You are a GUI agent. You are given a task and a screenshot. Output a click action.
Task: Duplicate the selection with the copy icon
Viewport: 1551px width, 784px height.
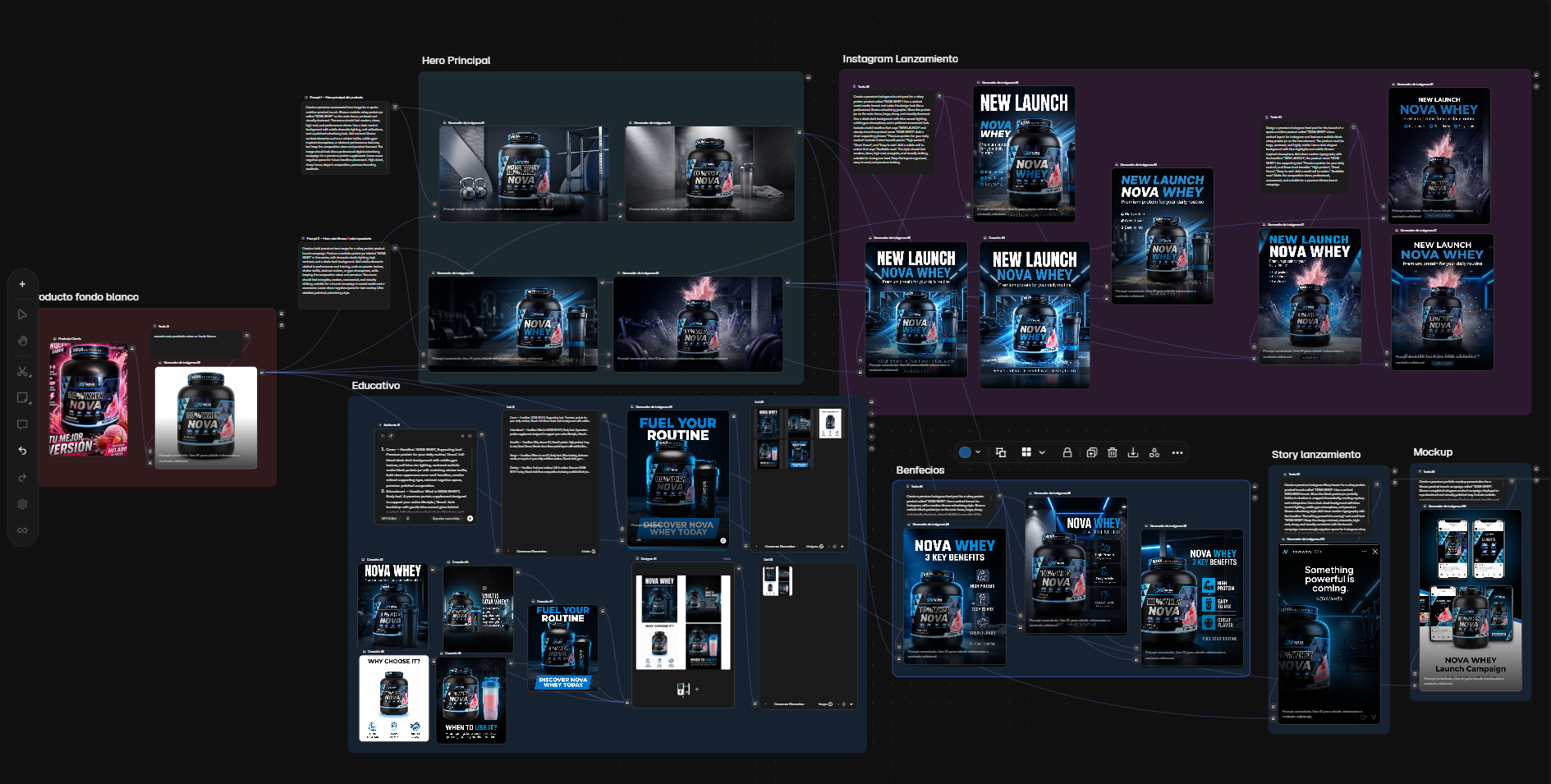[1091, 452]
